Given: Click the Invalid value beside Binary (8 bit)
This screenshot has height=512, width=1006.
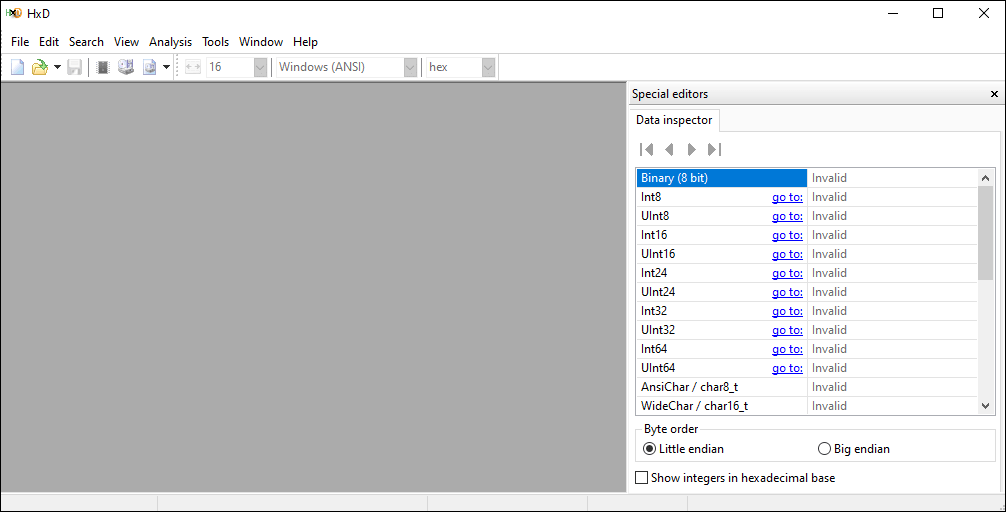Looking at the screenshot, I should click(829, 178).
